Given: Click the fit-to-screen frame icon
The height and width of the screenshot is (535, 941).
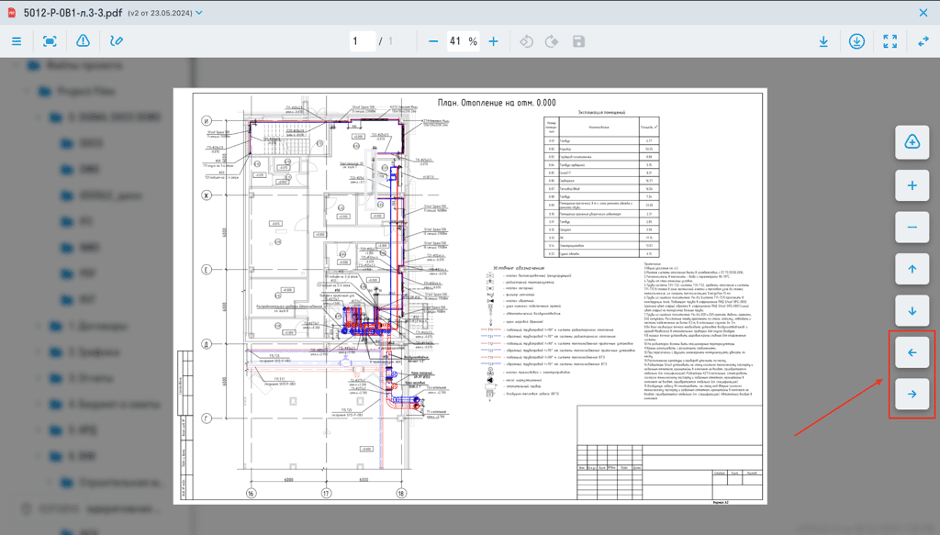Looking at the screenshot, I should 49,41.
